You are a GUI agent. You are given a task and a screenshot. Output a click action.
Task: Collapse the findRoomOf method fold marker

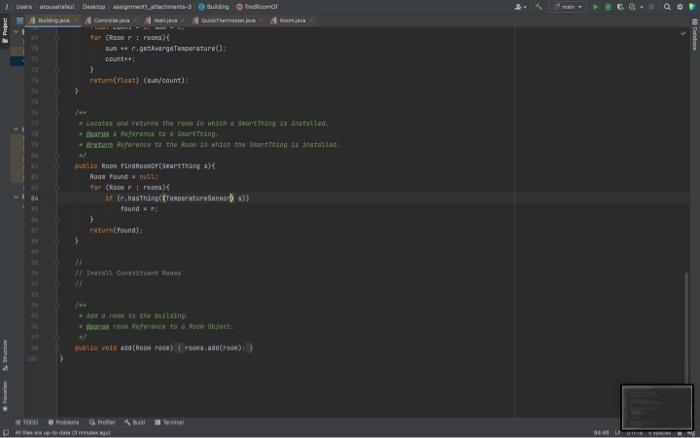pyautogui.click(x=57, y=166)
